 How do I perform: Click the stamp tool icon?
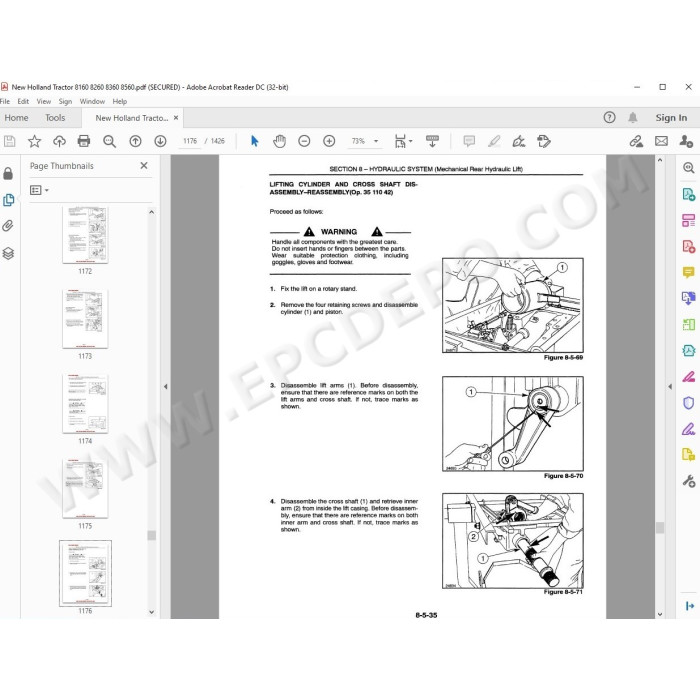tap(544, 142)
